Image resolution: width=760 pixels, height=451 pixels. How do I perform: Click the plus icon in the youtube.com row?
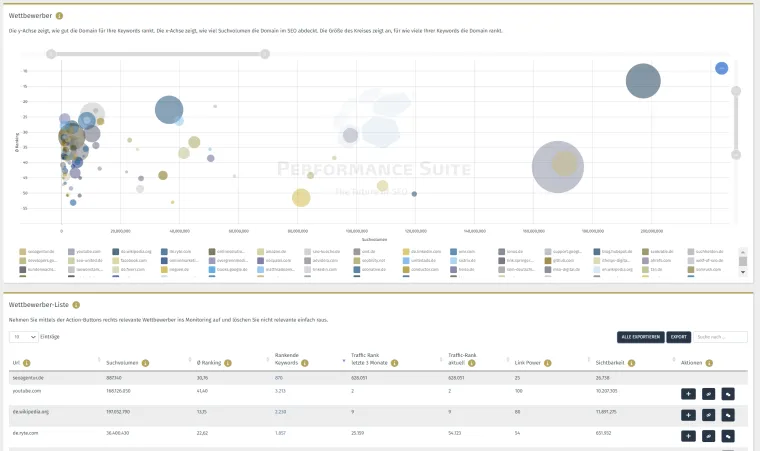(x=688, y=393)
